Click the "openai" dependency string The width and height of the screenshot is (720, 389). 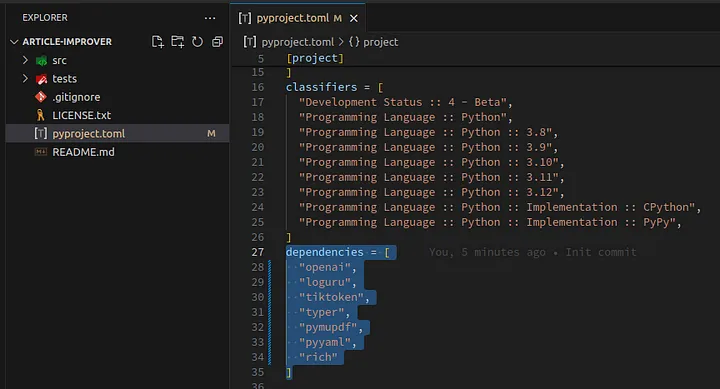(325, 267)
